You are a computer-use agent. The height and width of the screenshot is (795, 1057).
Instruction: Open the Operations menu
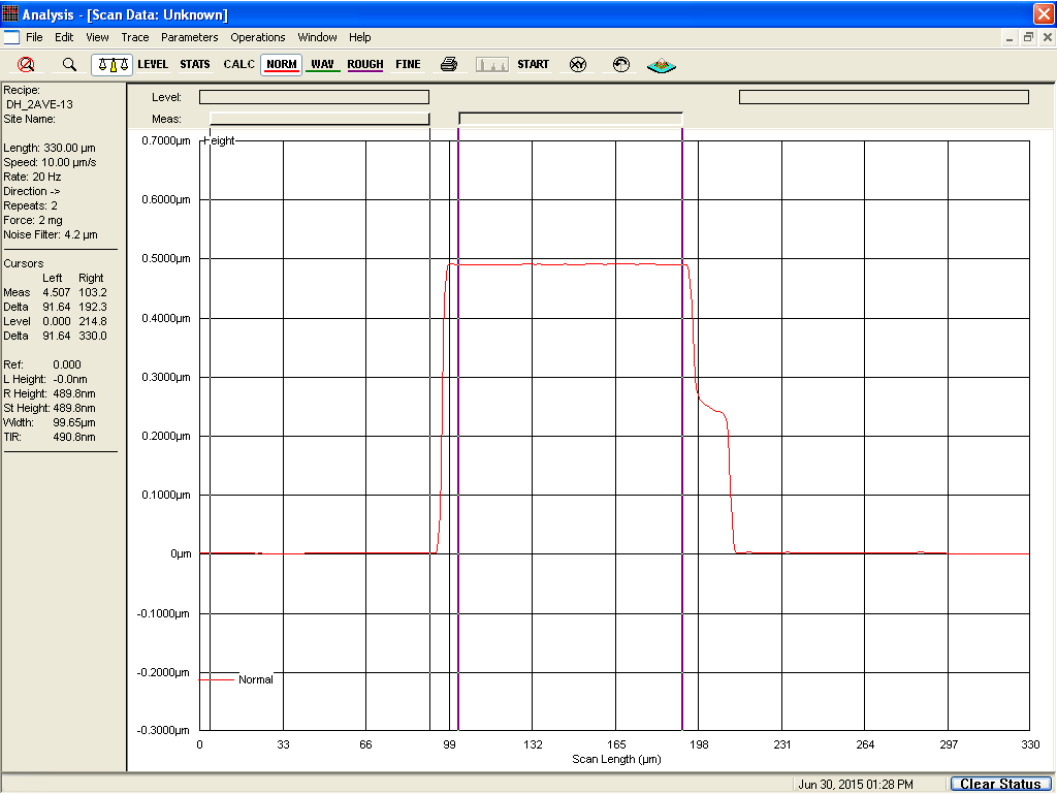click(257, 37)
